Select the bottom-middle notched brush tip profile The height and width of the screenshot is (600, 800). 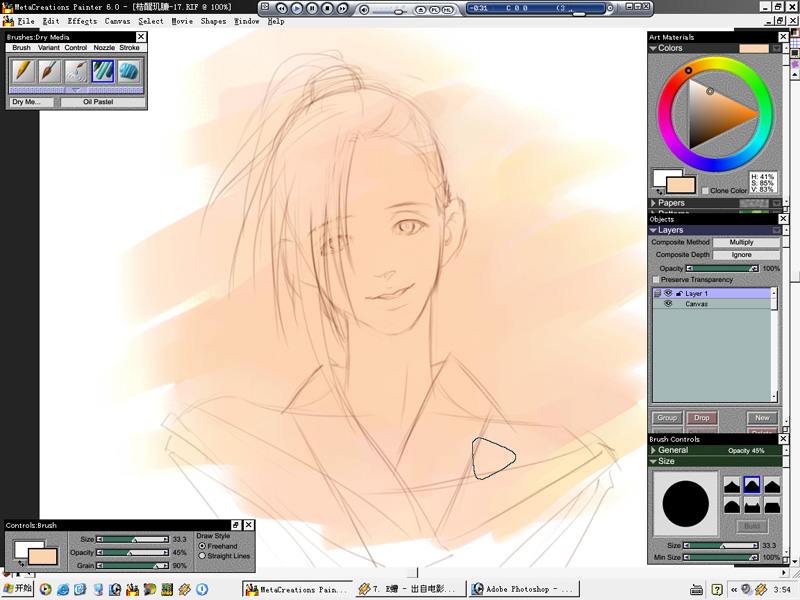click(x=752, y=506)
